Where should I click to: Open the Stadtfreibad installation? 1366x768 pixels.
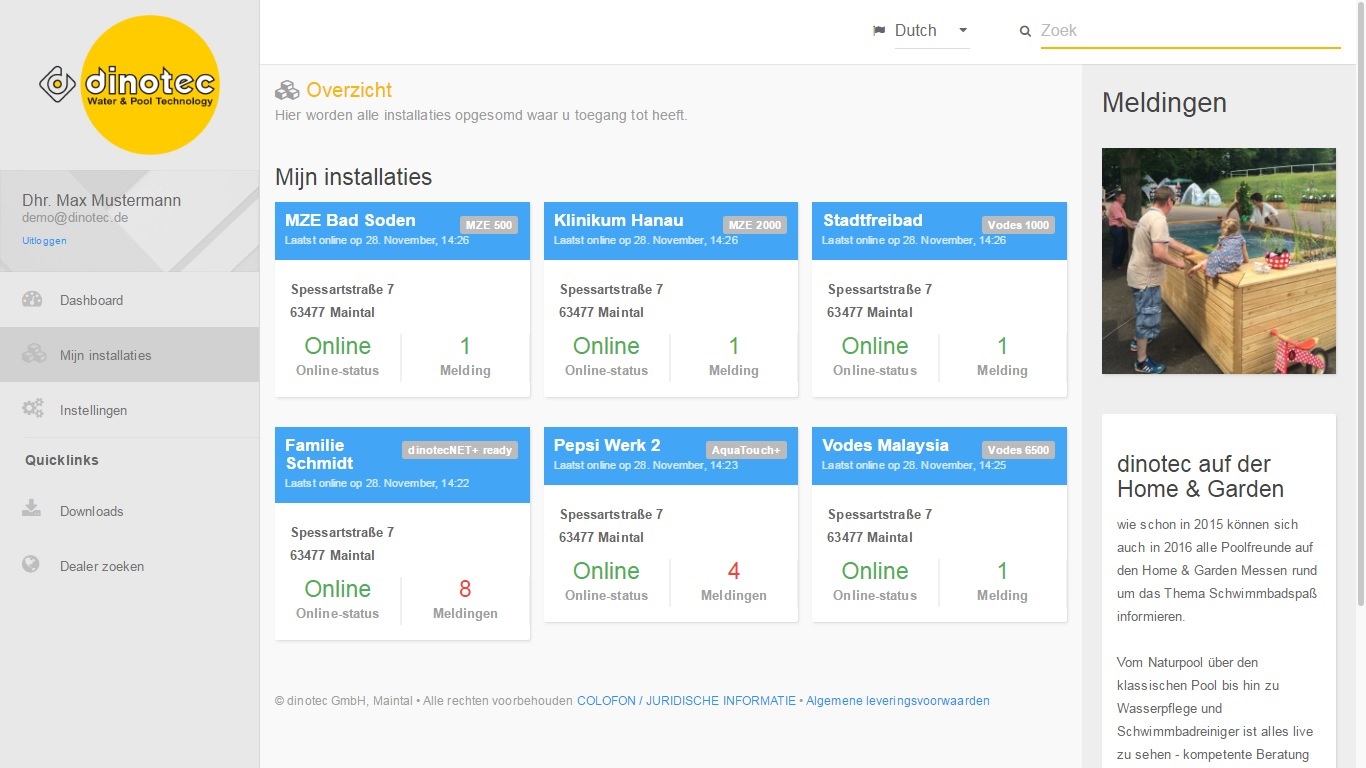coord(873,220)
